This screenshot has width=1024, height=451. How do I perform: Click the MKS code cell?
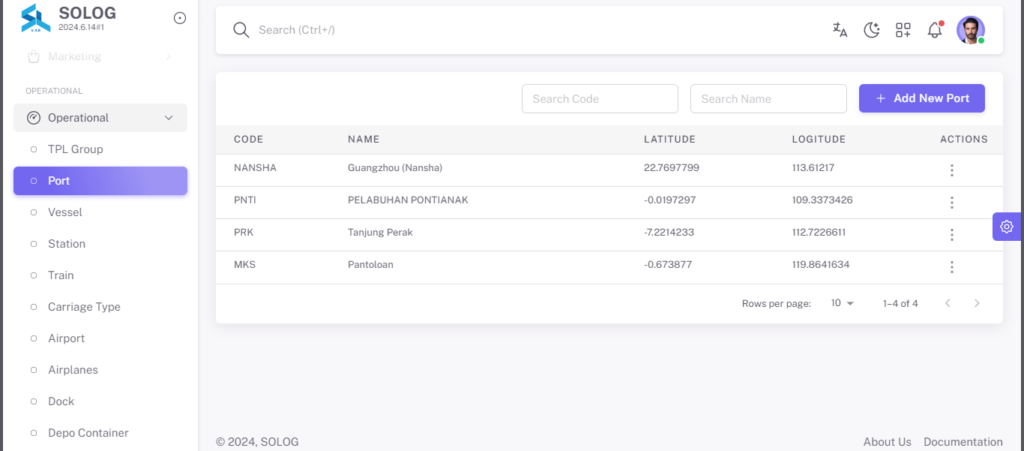pyautogui.click(x=244, y=264)
